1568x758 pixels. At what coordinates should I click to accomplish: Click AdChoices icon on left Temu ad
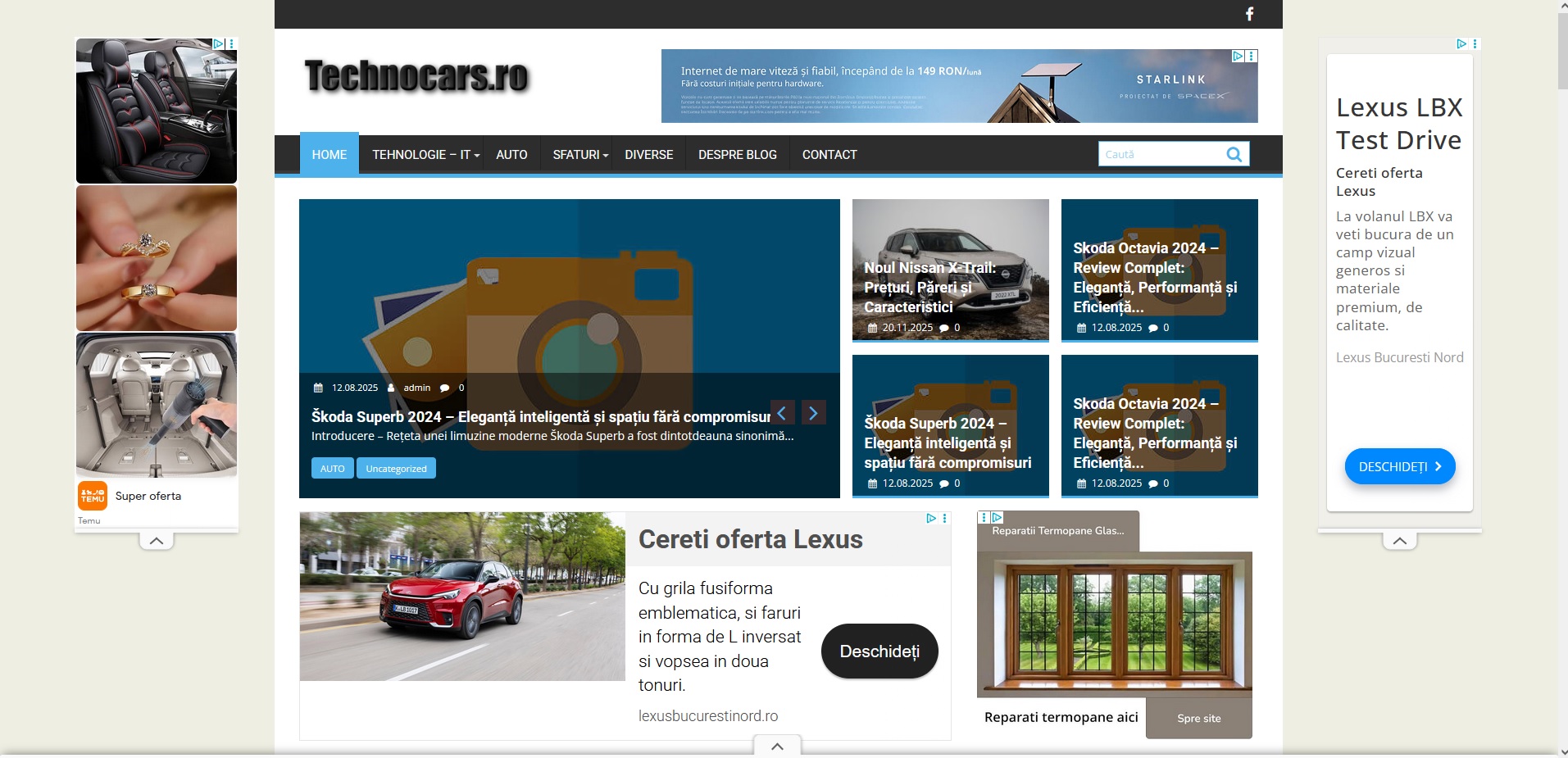pyautogui.click(x=219, y=43)
